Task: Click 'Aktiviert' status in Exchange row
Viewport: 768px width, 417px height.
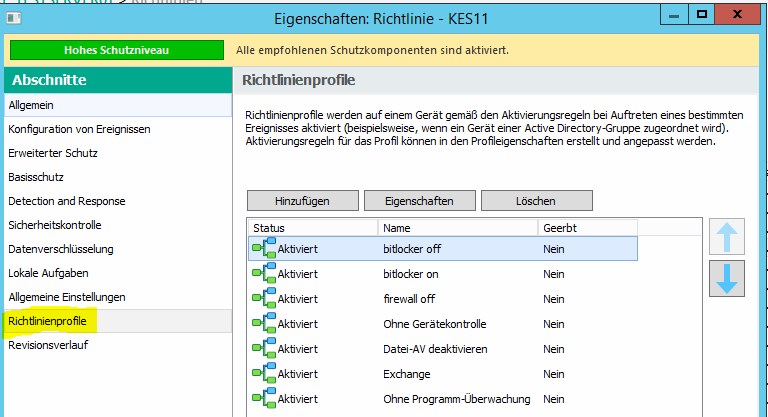Action: click(x=297, y=374)
